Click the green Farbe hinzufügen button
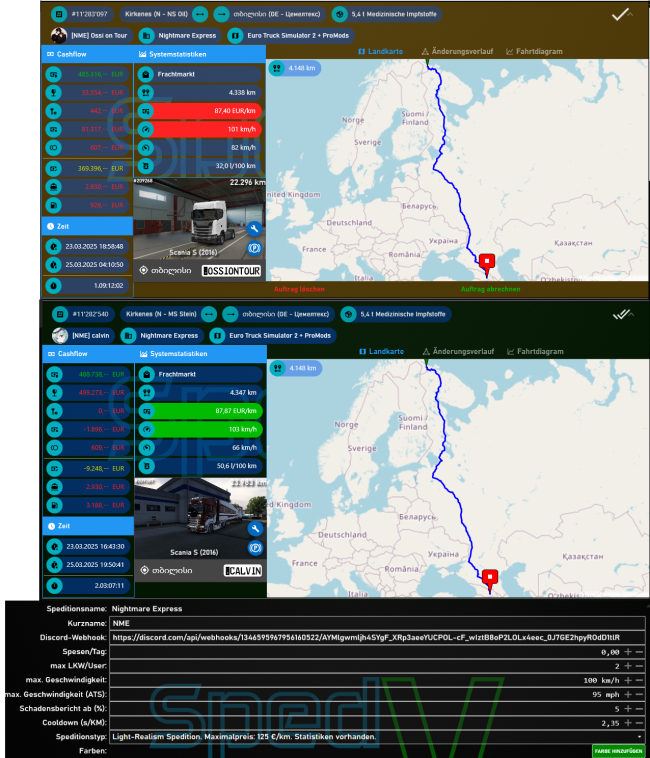This screenshot has width=650, height=758. (618, 751)
